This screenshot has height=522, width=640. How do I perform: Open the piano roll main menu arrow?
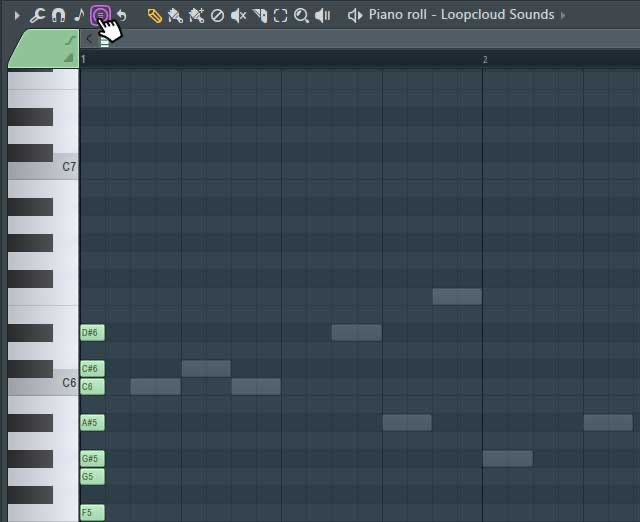tap(17, 15)
